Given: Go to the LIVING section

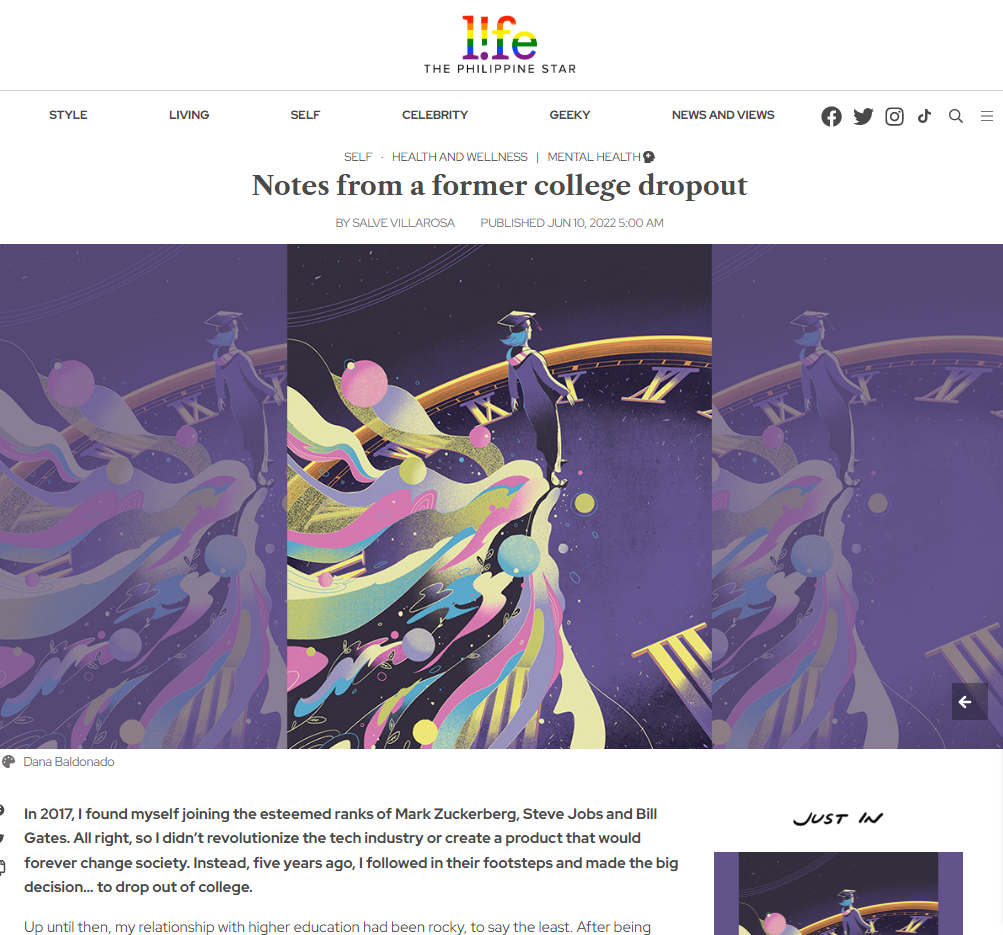Looking at the screenshot, I should pos(189,115).
